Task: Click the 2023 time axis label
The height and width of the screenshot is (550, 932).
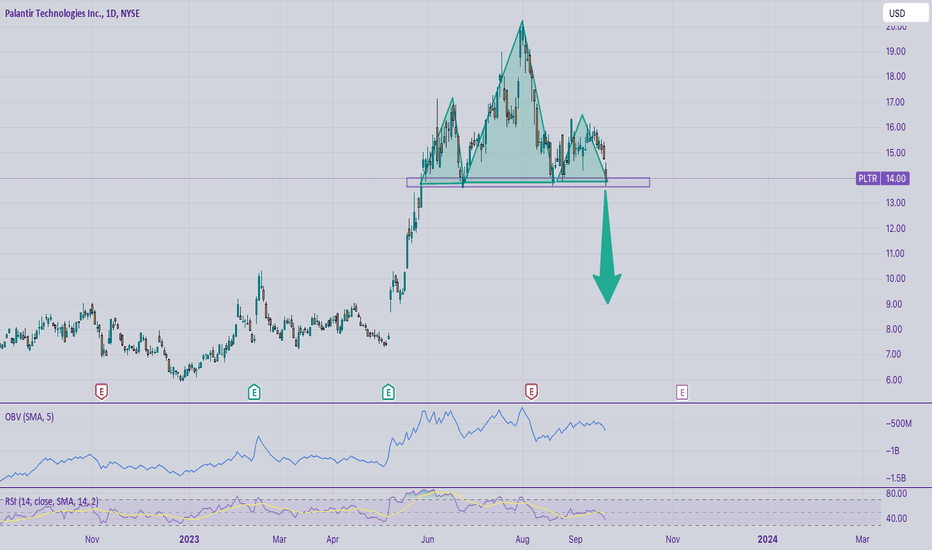Action: 189,539
